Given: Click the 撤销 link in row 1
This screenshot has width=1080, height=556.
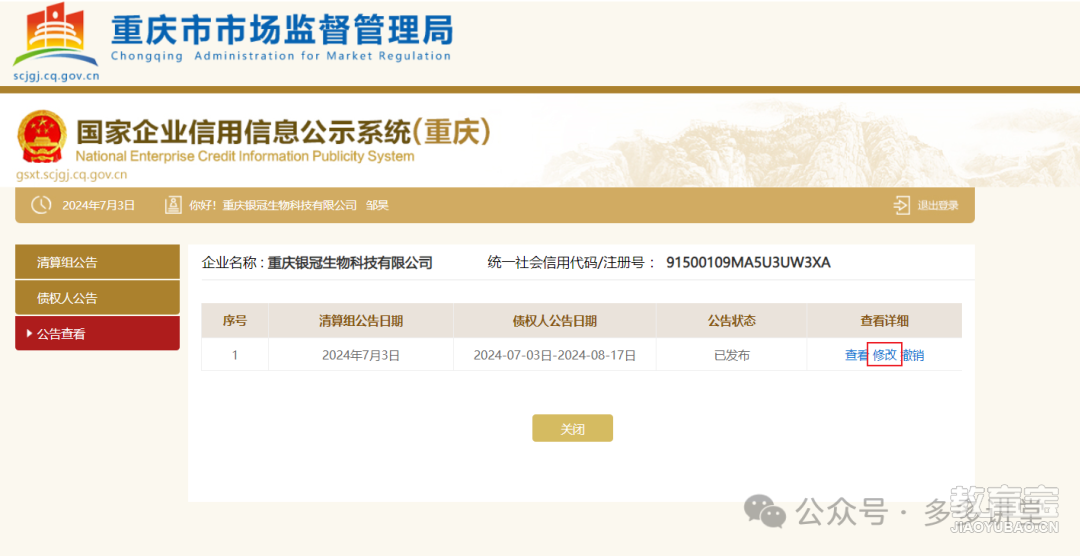Looking at the screenshot, I should [913, 355].
